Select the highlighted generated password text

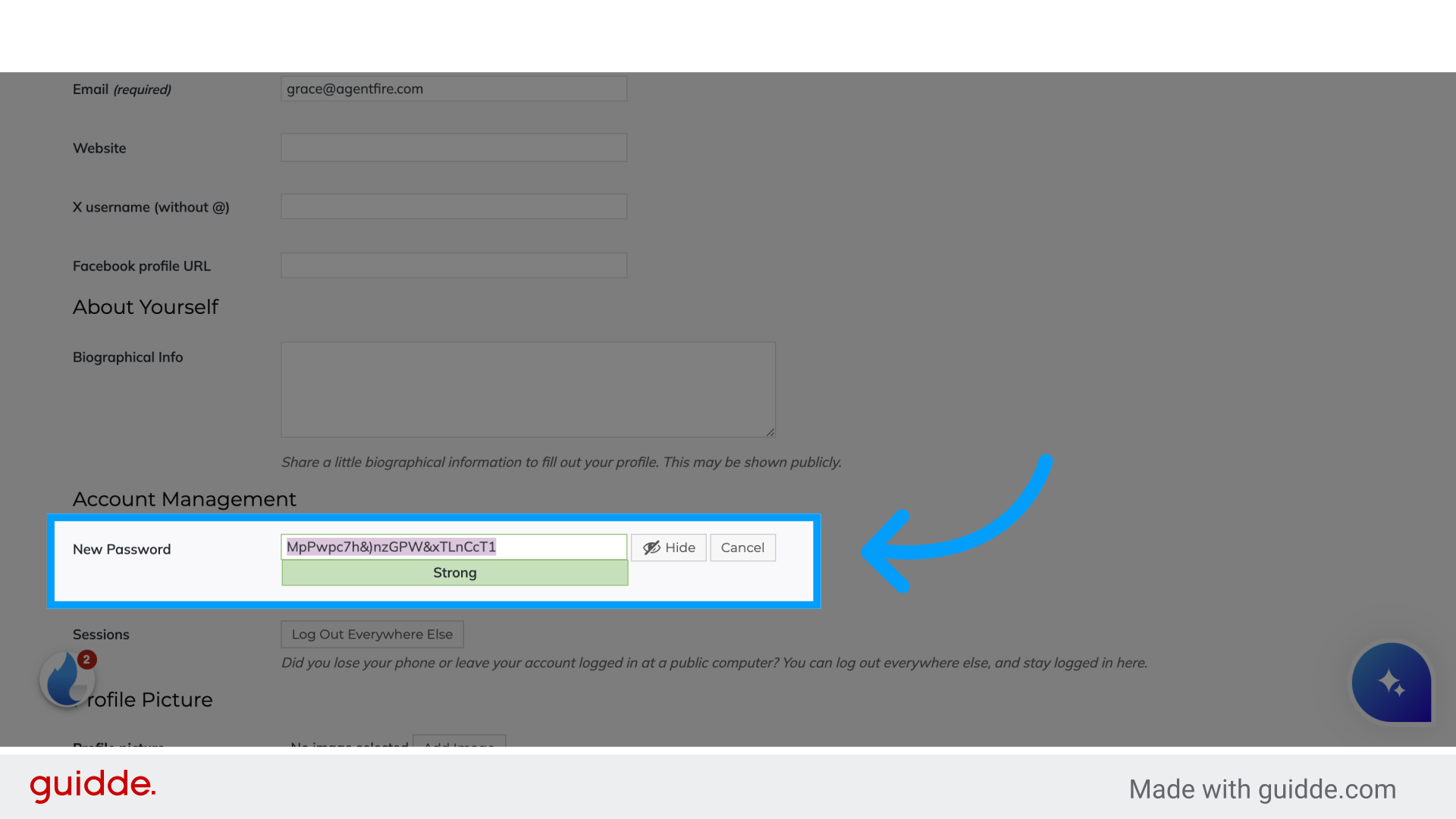[x=391, y=546]
